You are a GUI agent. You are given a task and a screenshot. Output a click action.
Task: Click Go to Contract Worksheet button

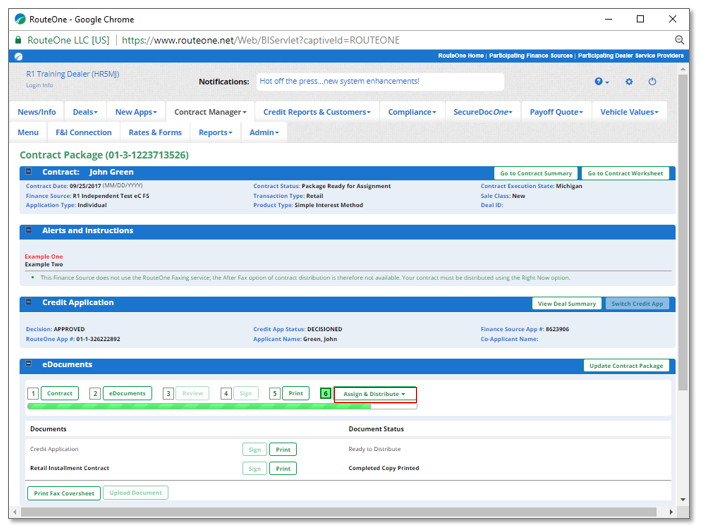pyautogui.click(x=625, y=173)
